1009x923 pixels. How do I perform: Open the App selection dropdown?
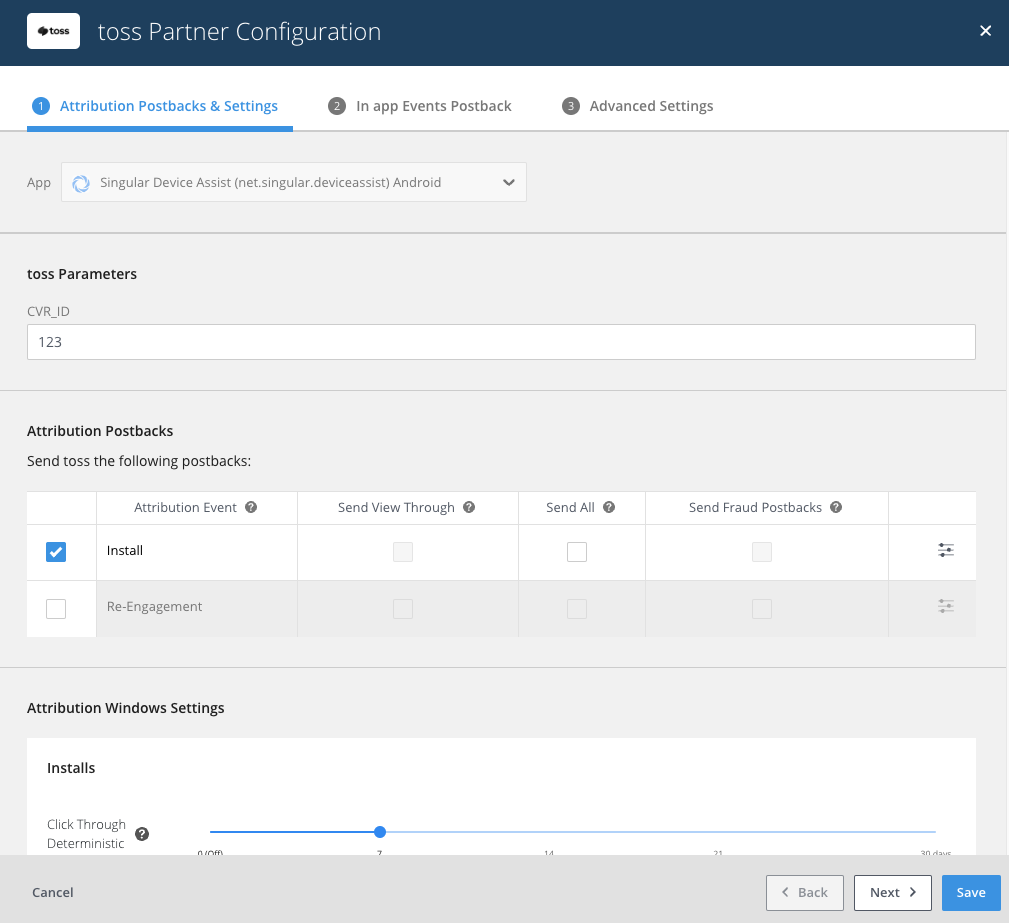pos(294,183)
